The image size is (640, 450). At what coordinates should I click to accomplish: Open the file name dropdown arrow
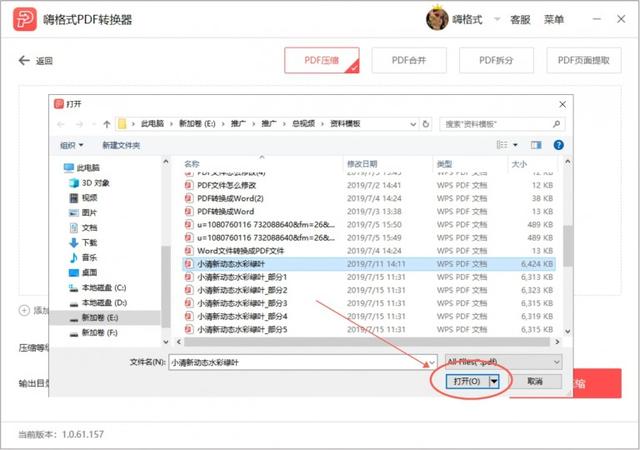tap(432, 362)
